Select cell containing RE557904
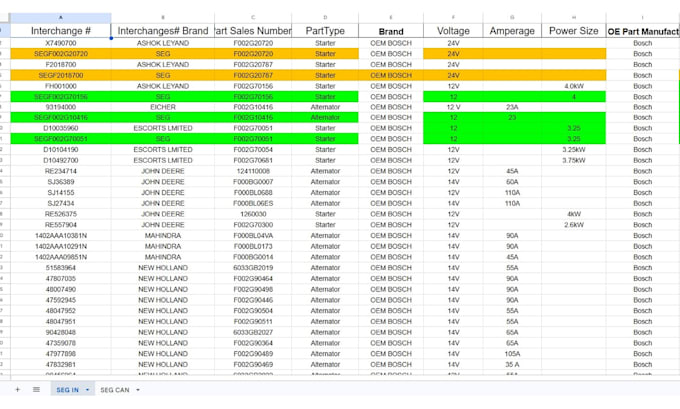Screen dimensions: 680x409 click(61, 225)
